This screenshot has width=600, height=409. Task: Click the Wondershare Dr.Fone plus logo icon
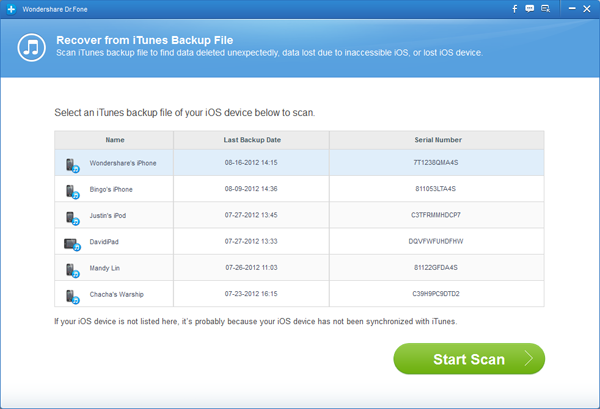click(11, 9)
